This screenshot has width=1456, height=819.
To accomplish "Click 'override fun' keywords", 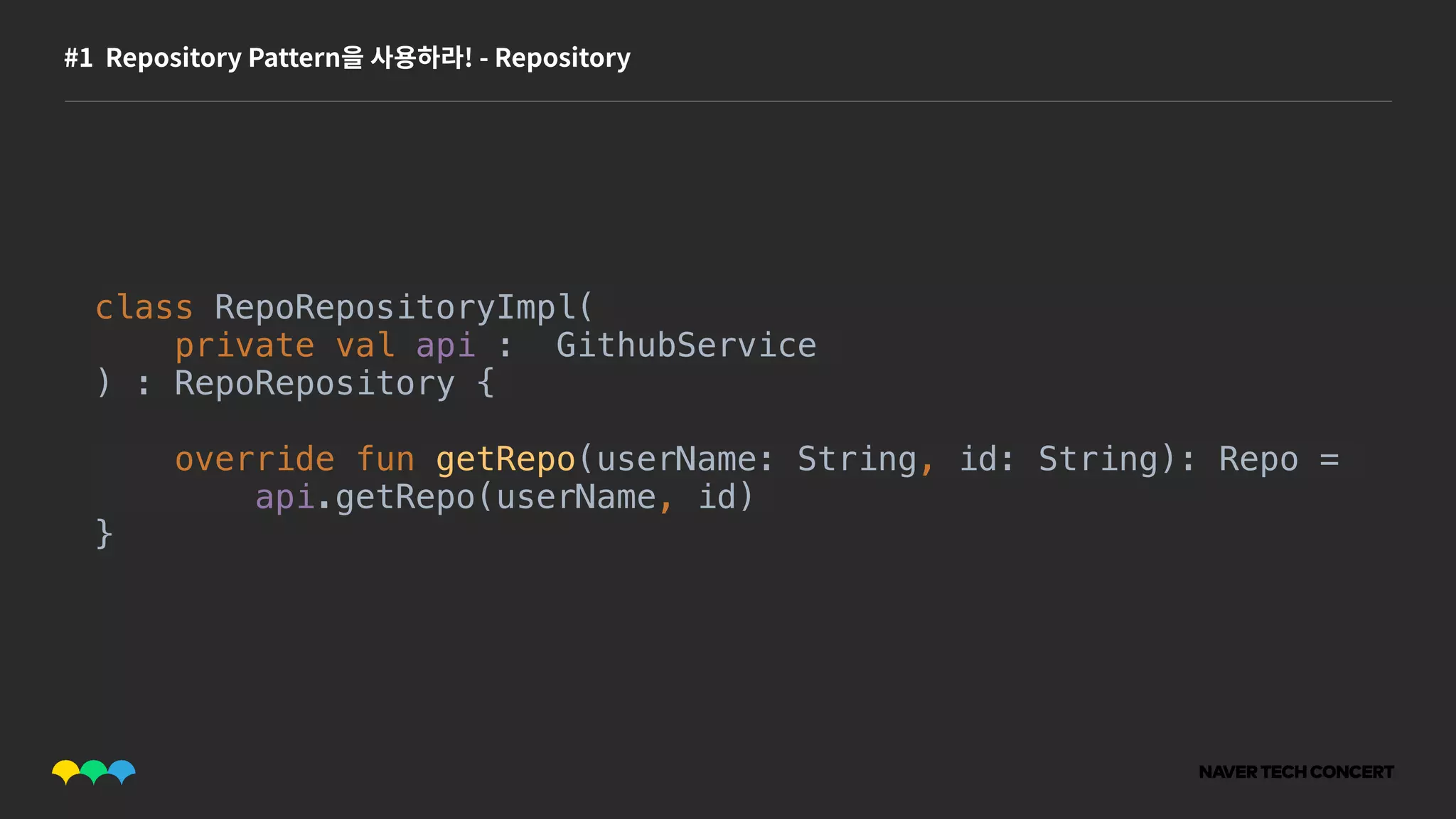I will click(294, 459).
